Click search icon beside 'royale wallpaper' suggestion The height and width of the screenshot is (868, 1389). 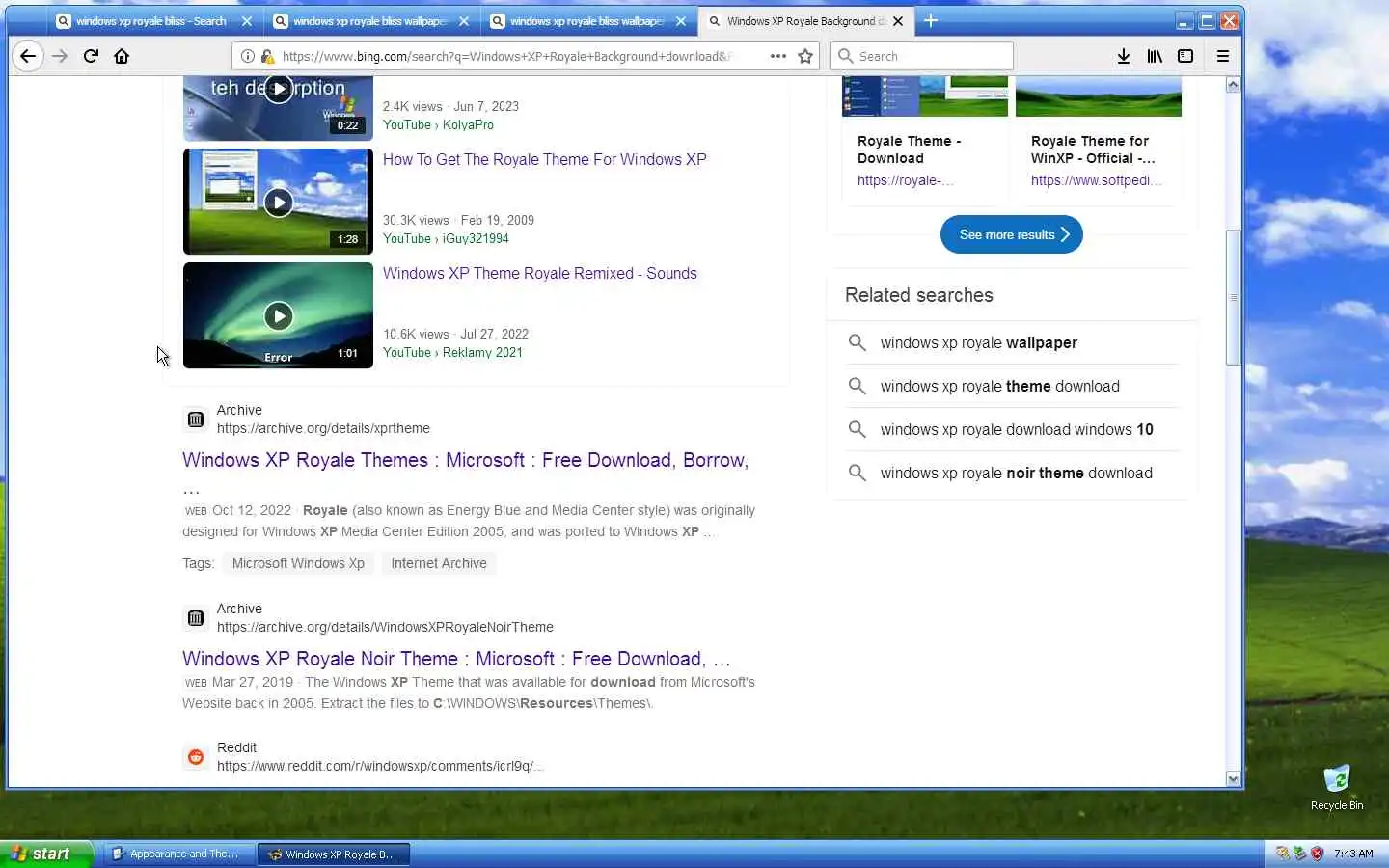tap(857, 342)
